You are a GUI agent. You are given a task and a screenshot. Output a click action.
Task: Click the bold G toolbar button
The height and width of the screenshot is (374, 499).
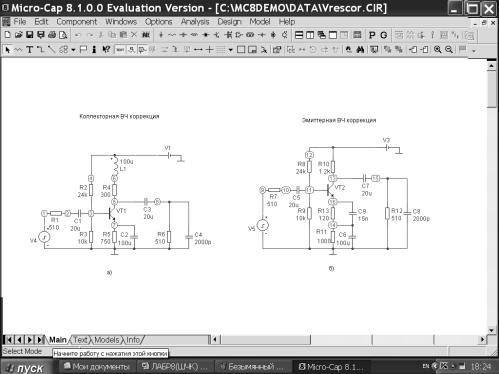tap(383, 35)
